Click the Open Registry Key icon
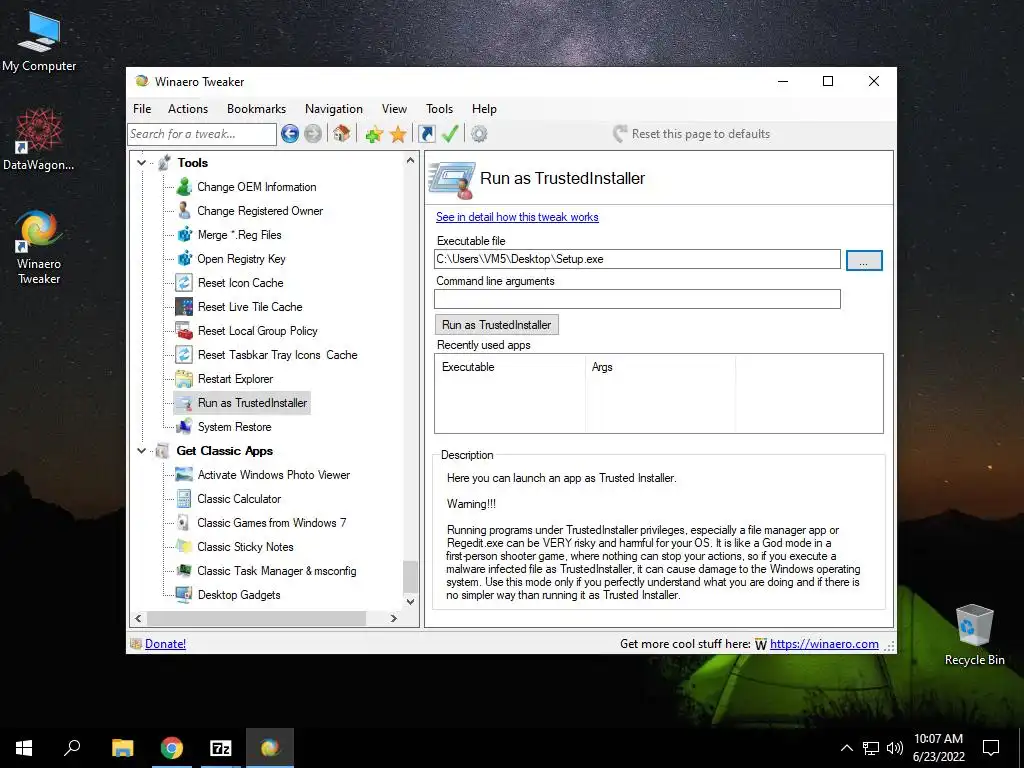 [x=185, y=259]
